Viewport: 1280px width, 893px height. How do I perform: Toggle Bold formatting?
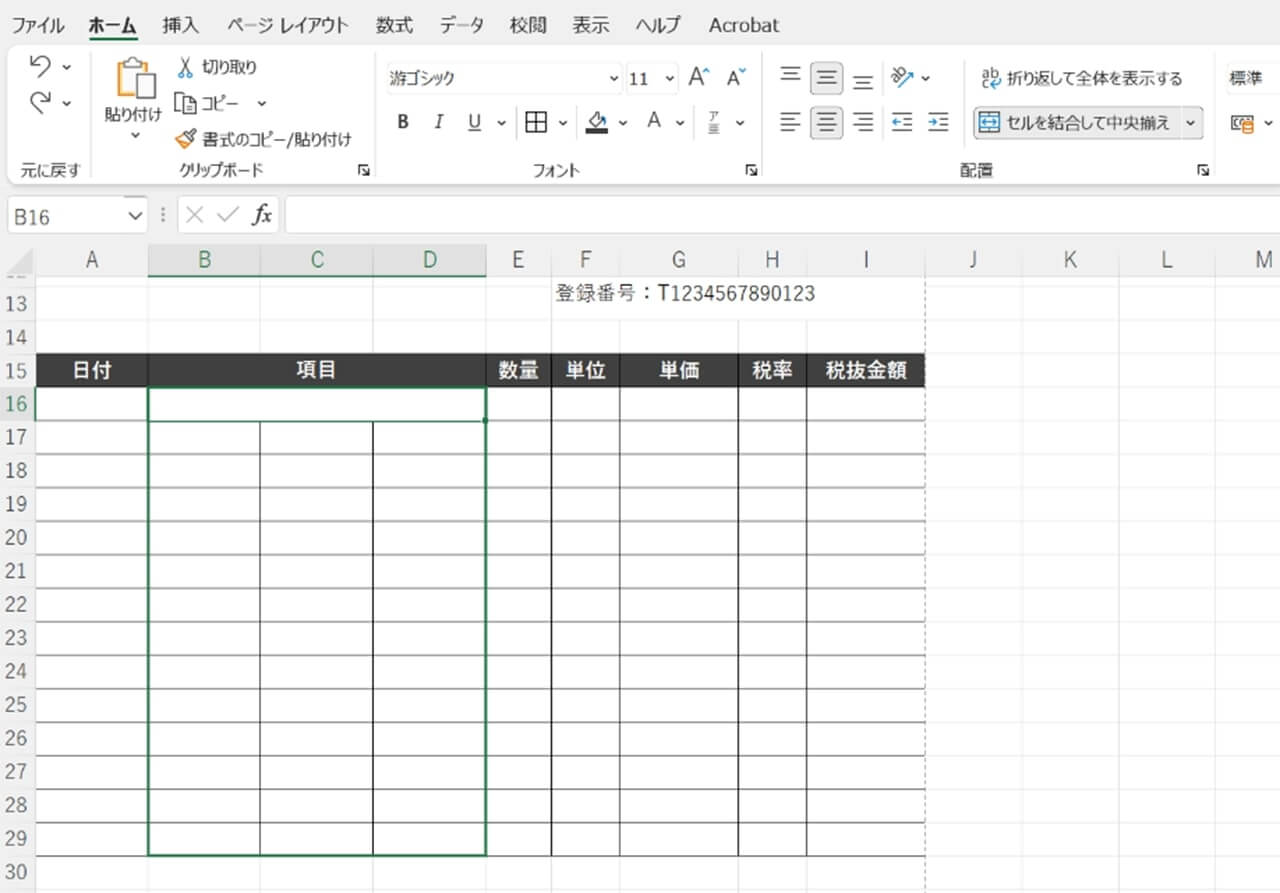tap(403, 122)
